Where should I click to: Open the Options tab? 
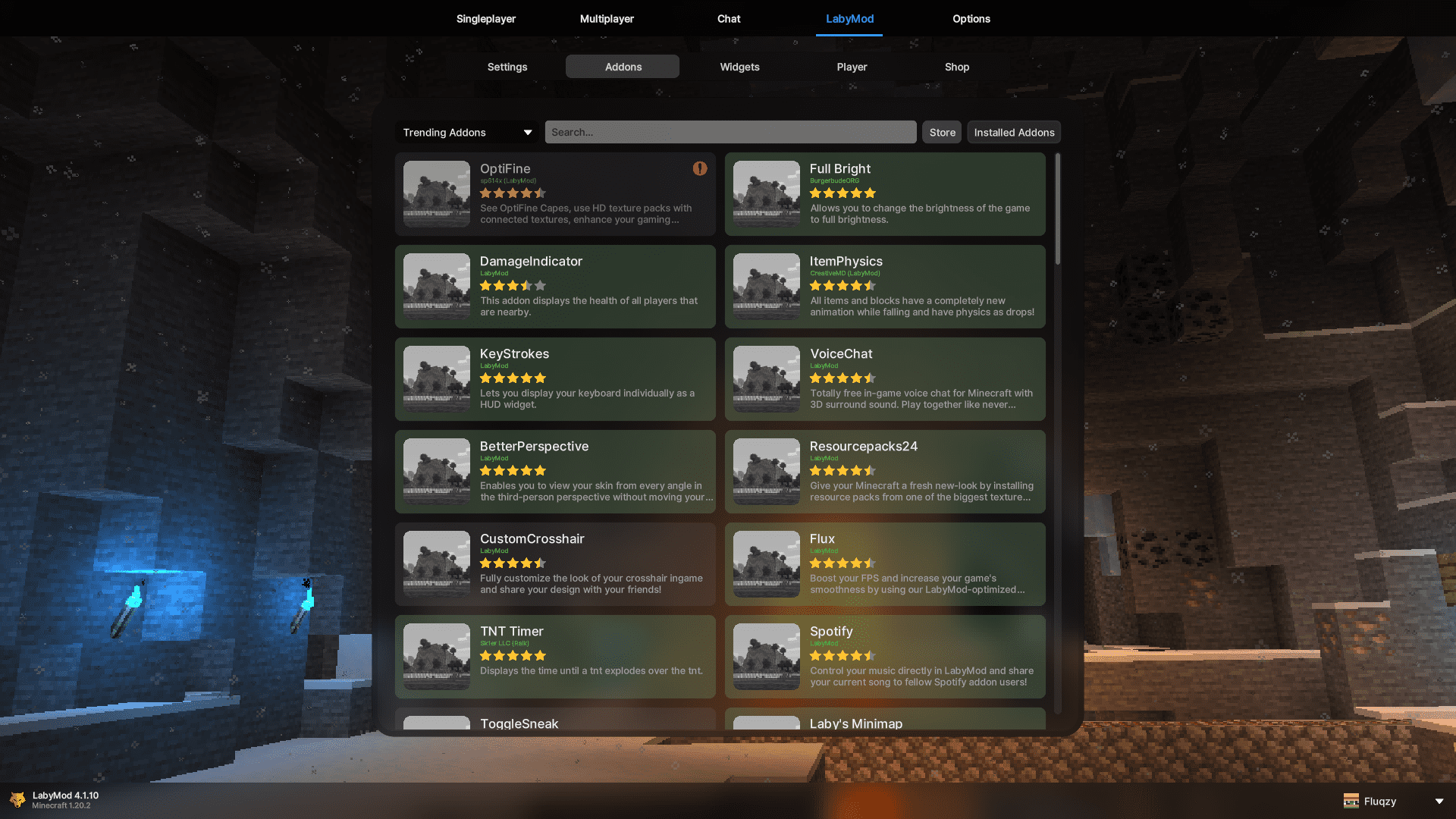(x=971, y=18)
